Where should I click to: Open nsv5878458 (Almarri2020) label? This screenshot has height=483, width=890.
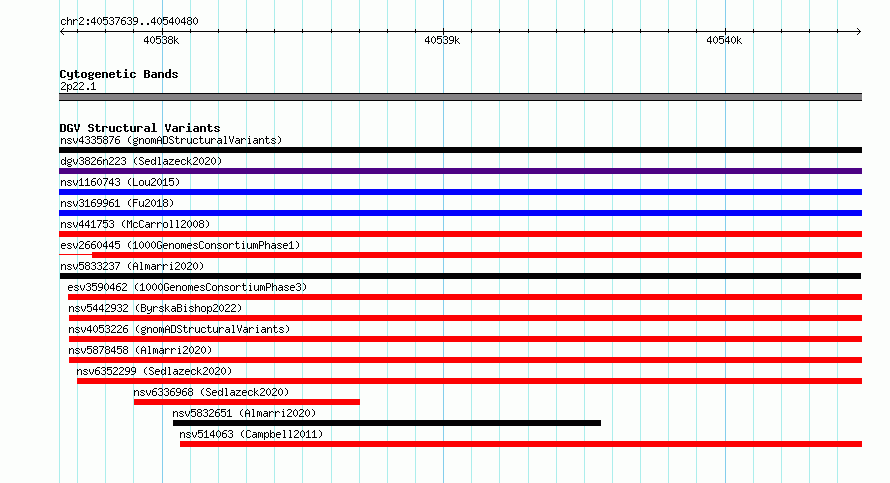(x=140, y=350)
